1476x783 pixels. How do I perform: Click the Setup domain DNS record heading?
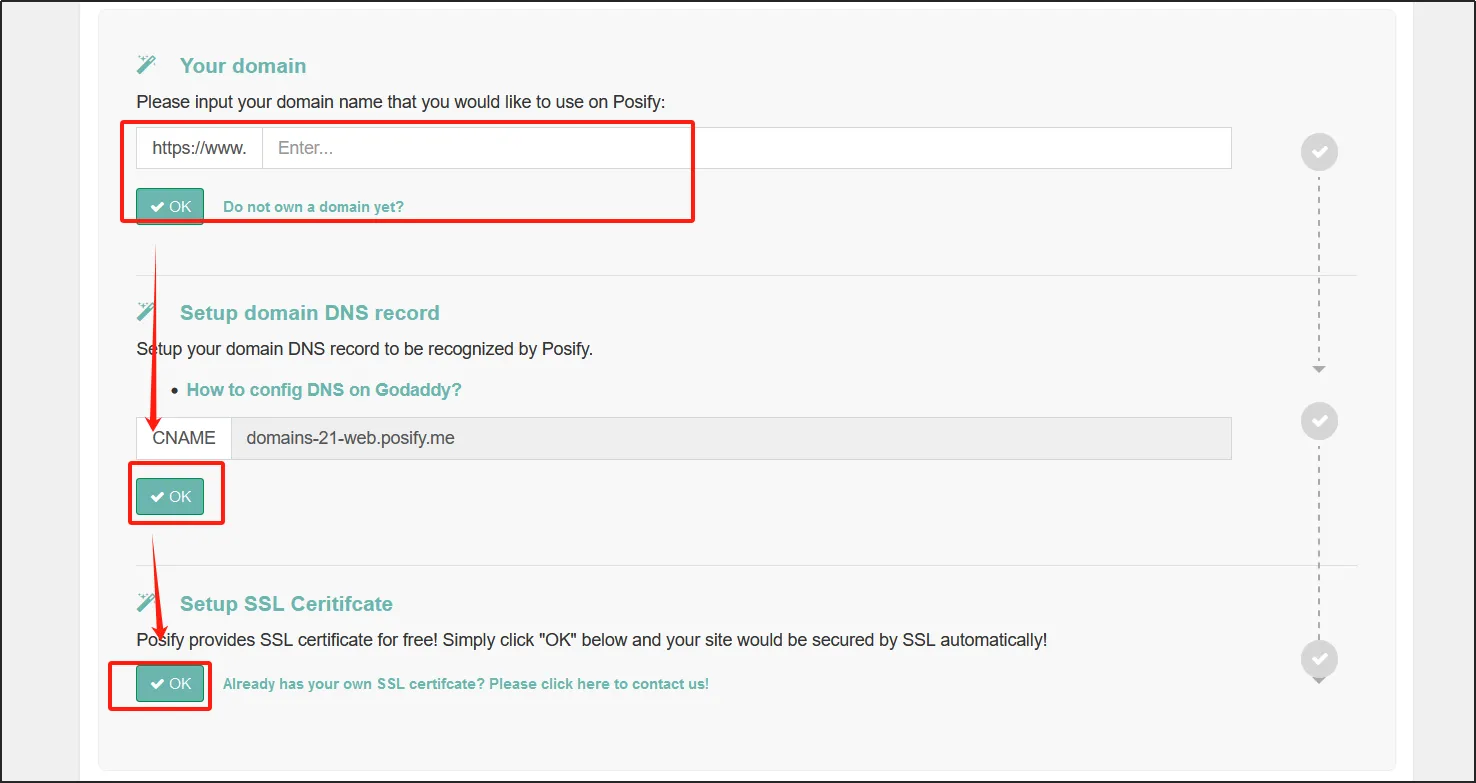(309, 313)
